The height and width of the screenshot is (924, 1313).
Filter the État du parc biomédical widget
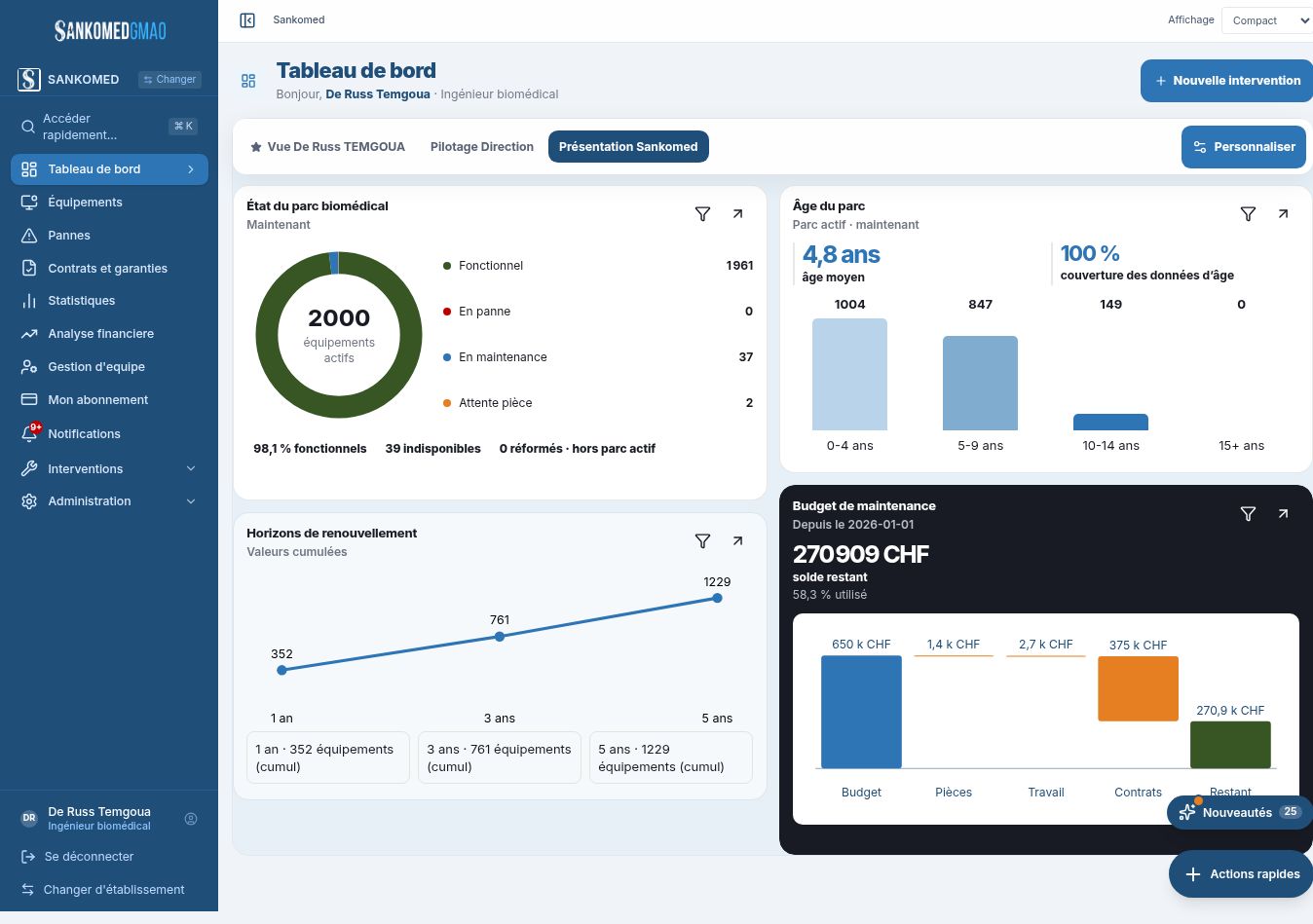702,214
